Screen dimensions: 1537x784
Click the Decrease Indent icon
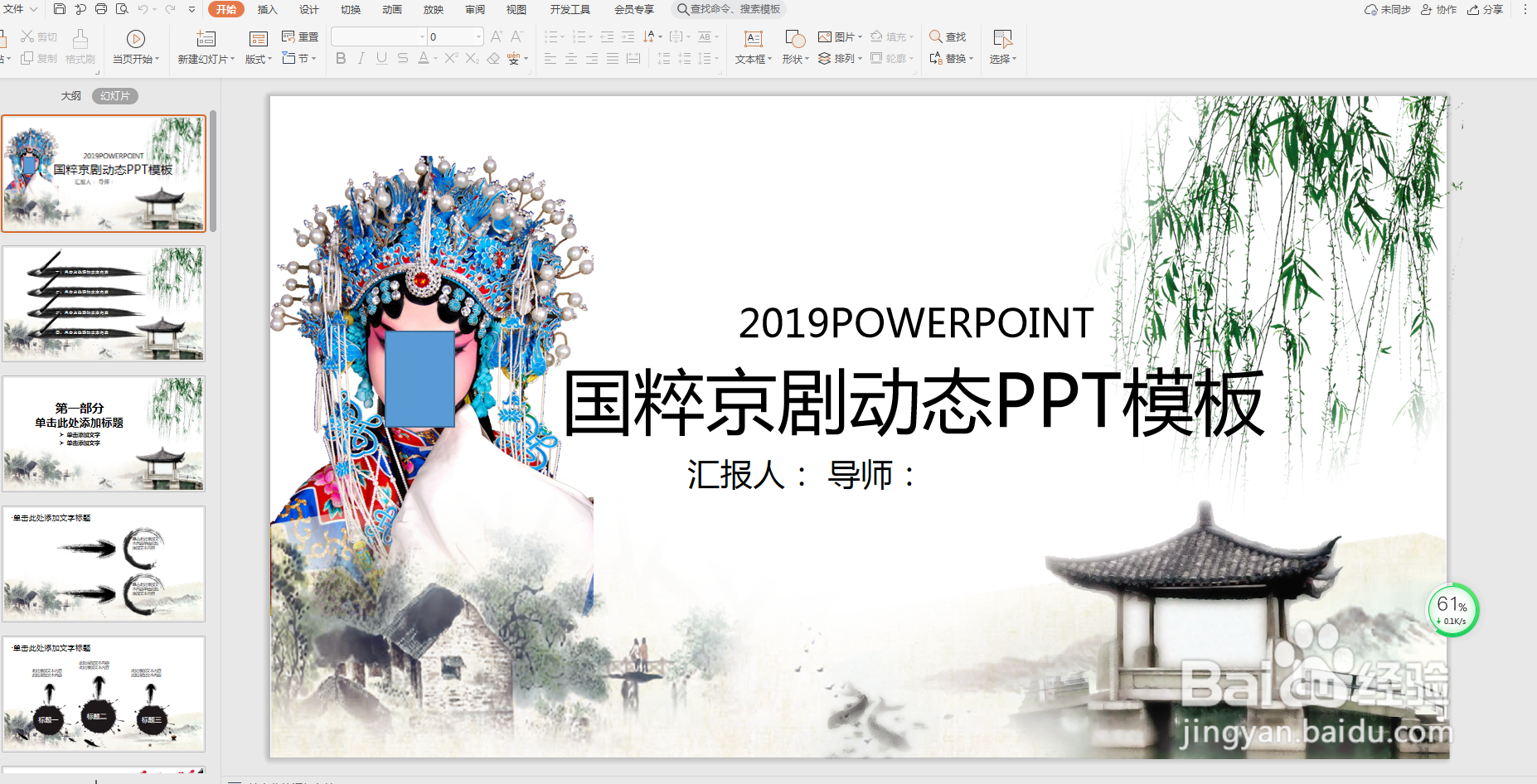pos(607,36)
